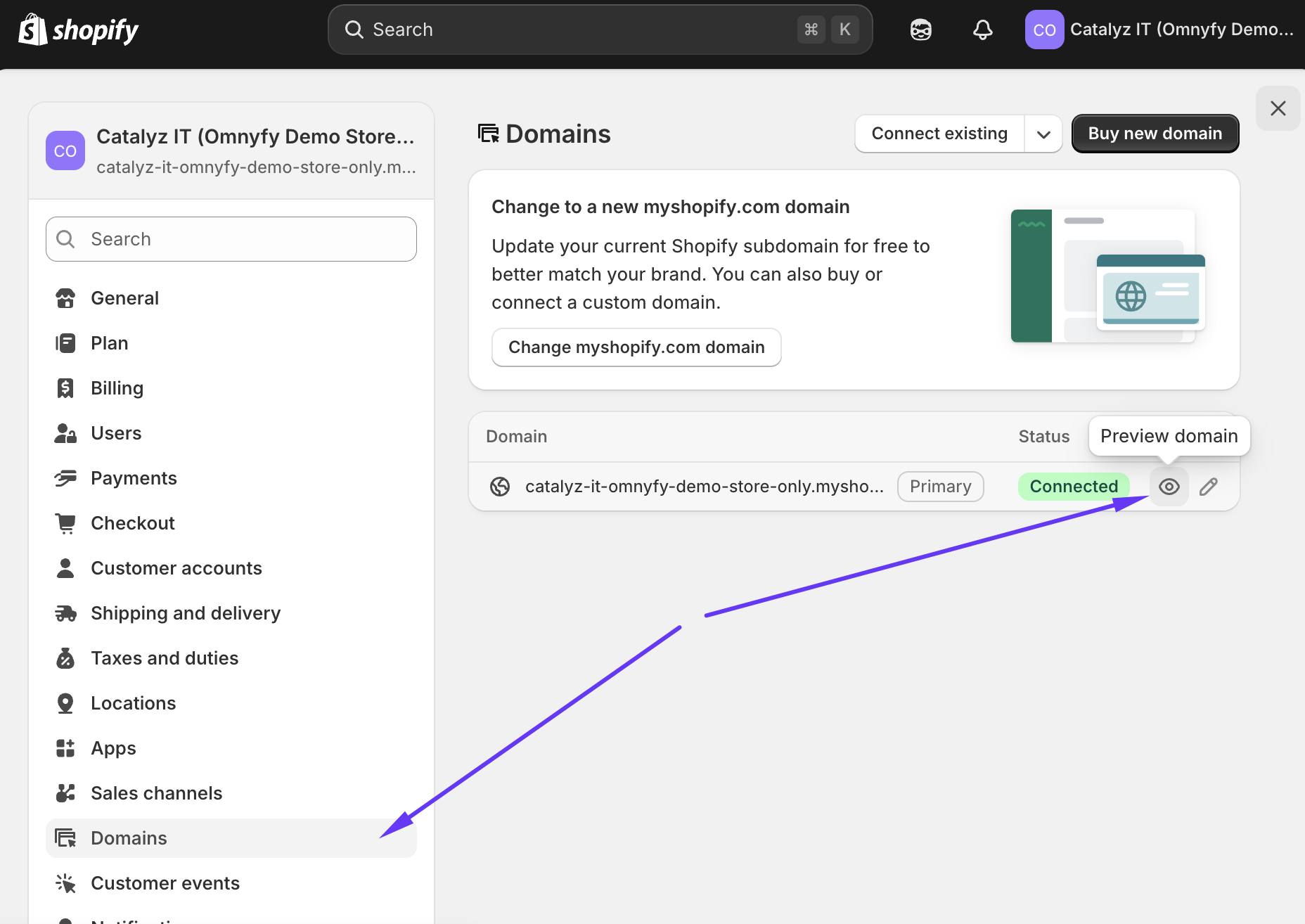
Task: Go to Customer accounts settings
Action: click(231, 568)
